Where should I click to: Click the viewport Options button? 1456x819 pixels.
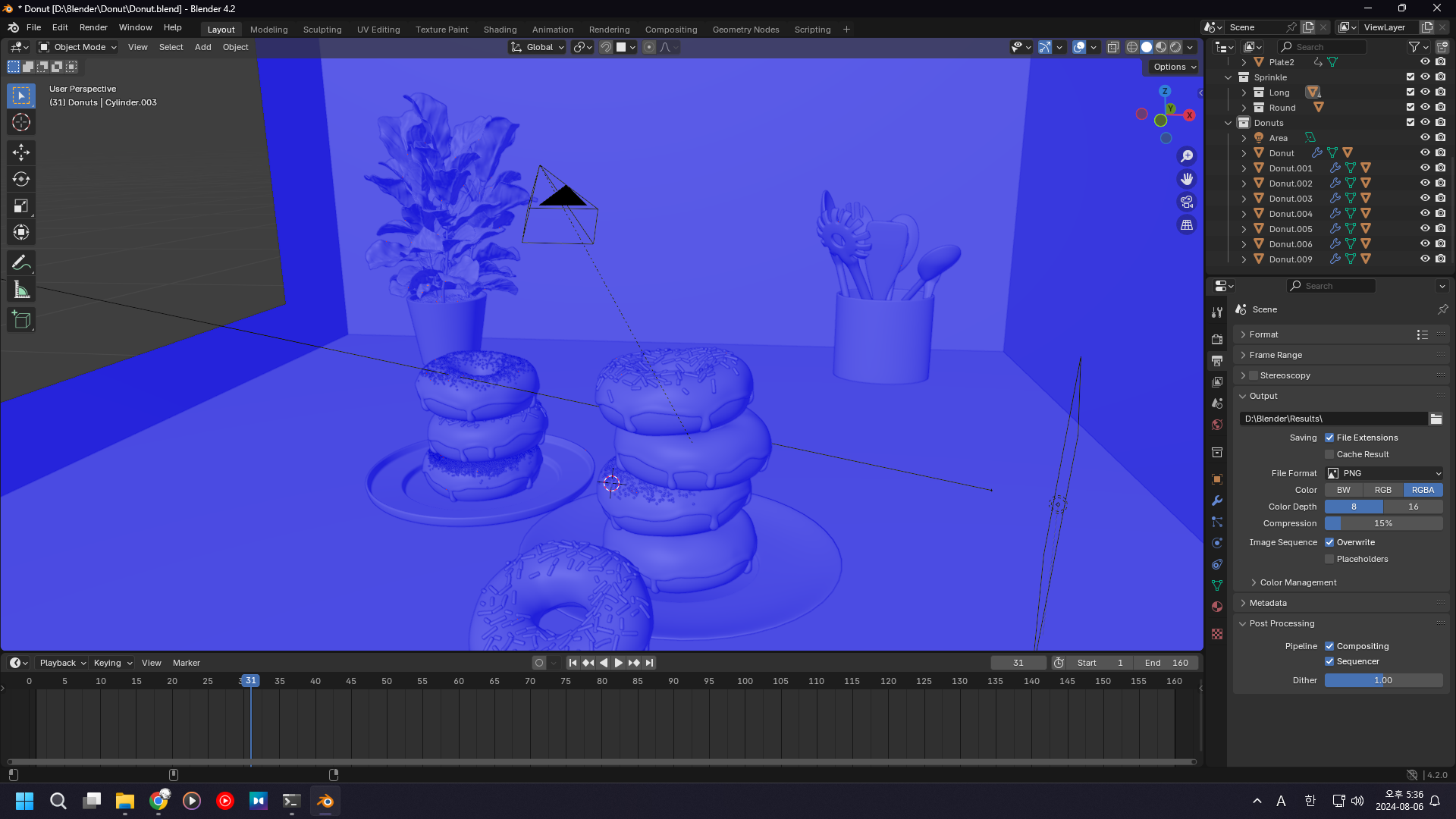1174,67
